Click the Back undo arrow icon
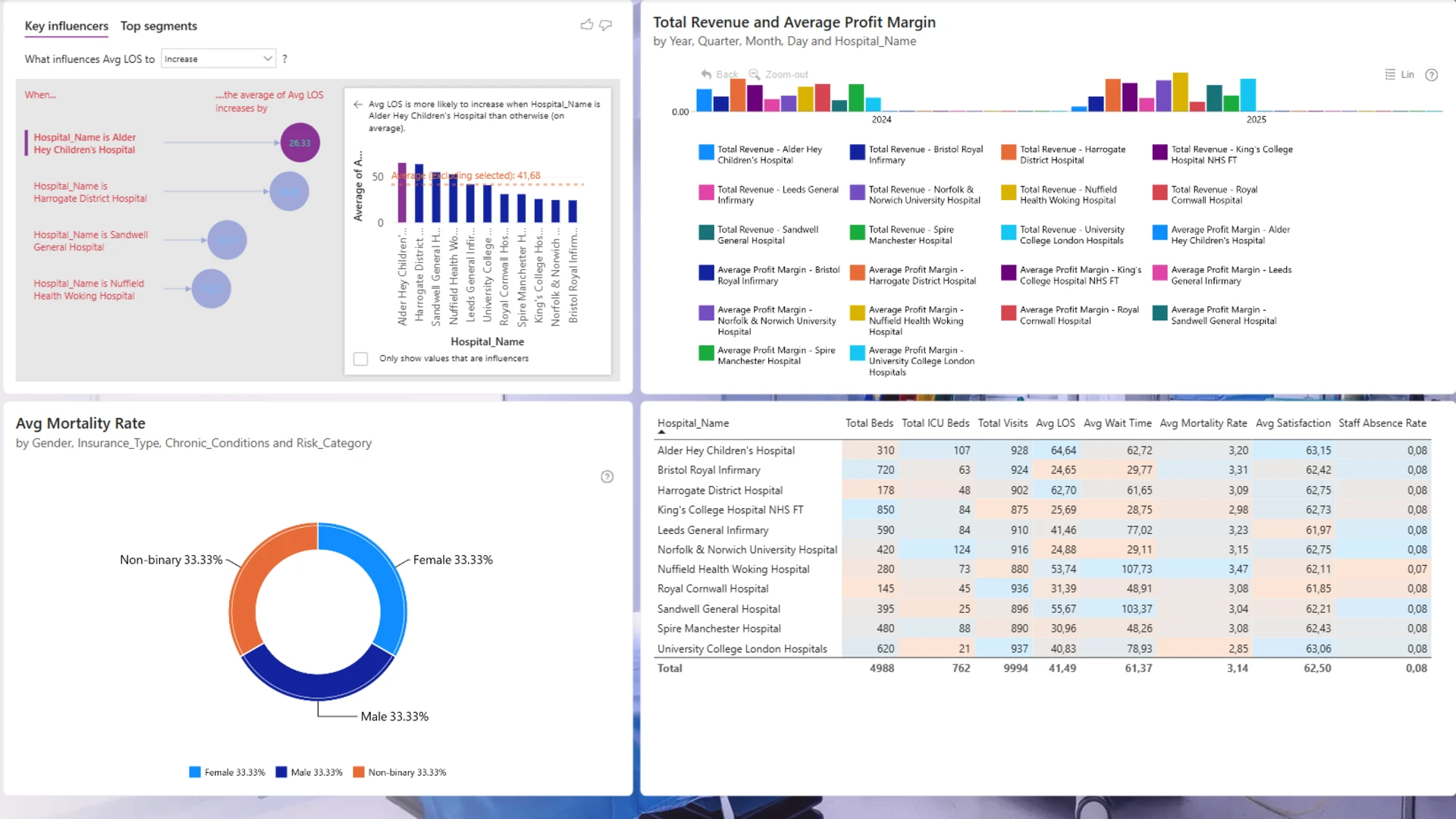The image size is (1456, 819). 706,74
